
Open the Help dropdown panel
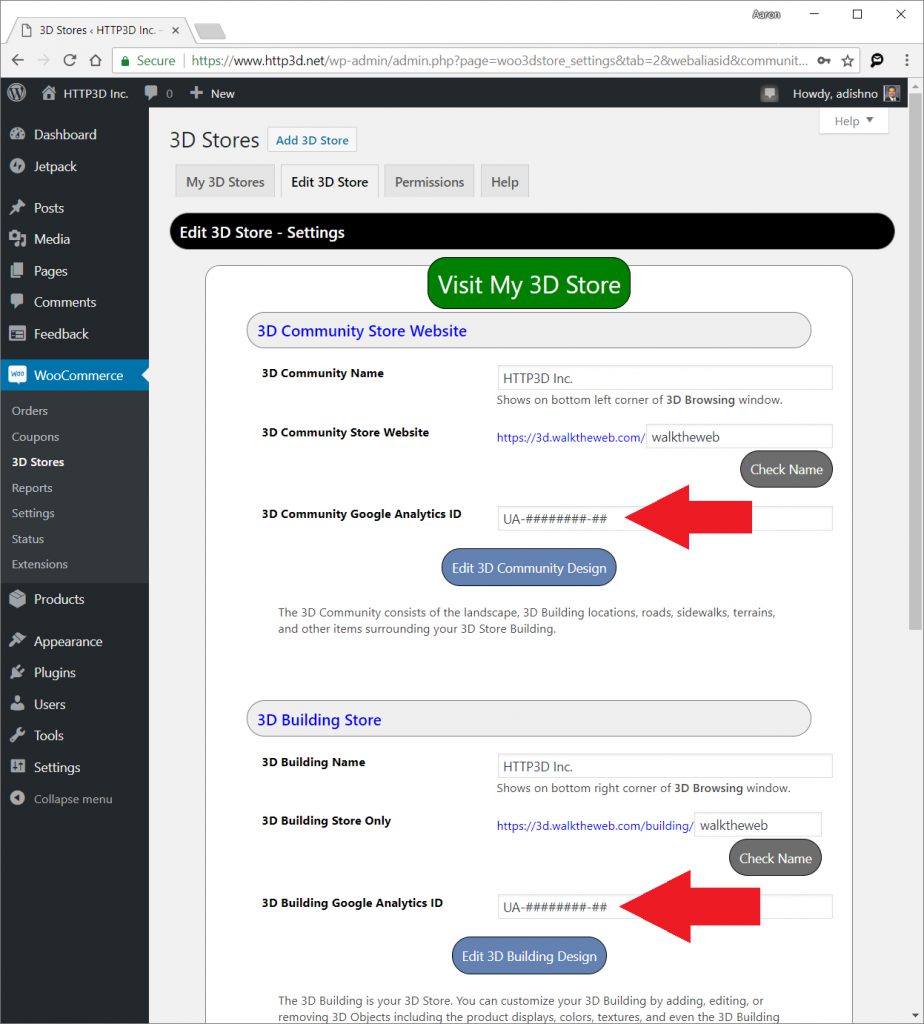853,120
